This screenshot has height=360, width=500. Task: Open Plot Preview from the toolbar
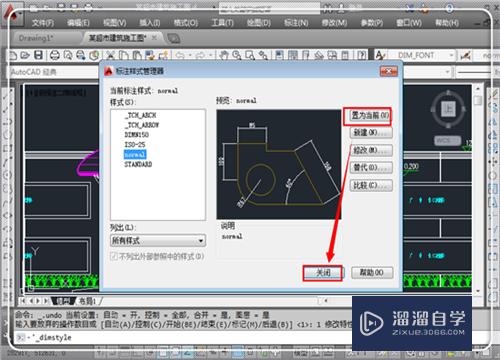pyautogui.click(x=68, y=55)
